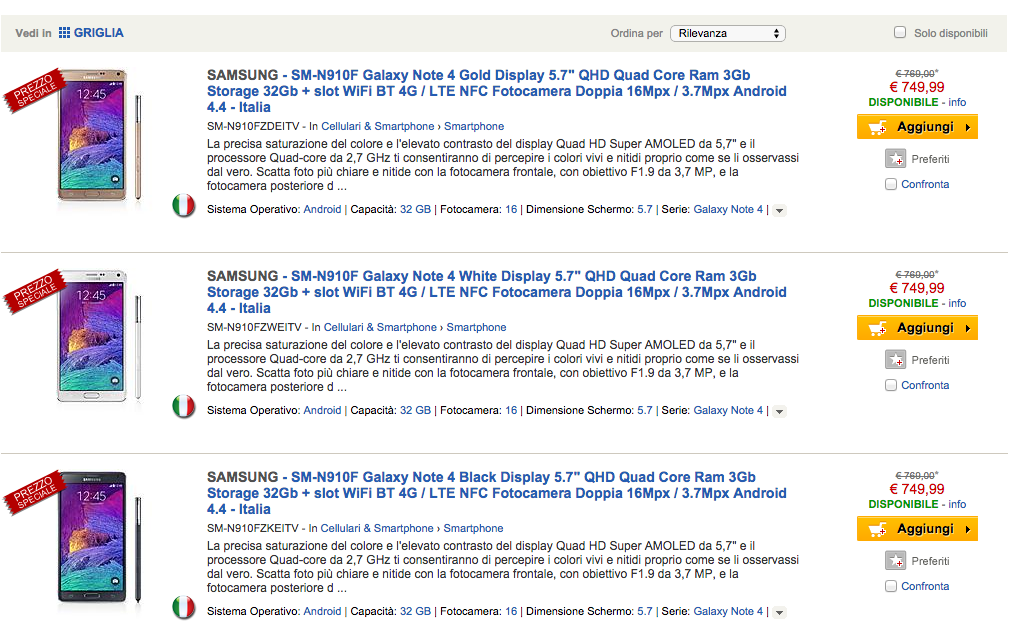
Task: Open Cellulari & Smartphone category on Gold listing
Action: click(x=378, y=127)
